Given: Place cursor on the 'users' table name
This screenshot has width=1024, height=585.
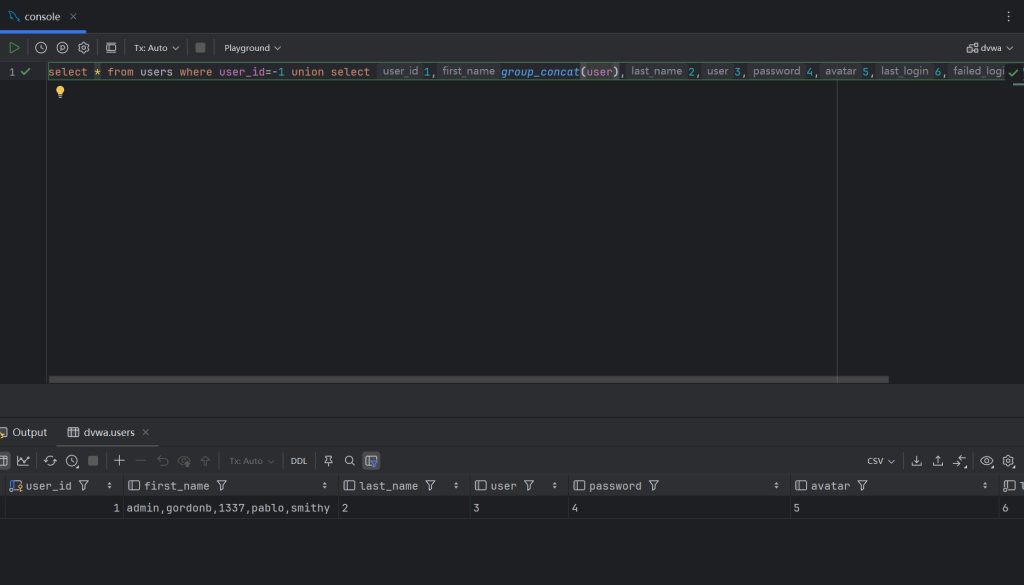Looking at the screenshot, I should [157, 72].
